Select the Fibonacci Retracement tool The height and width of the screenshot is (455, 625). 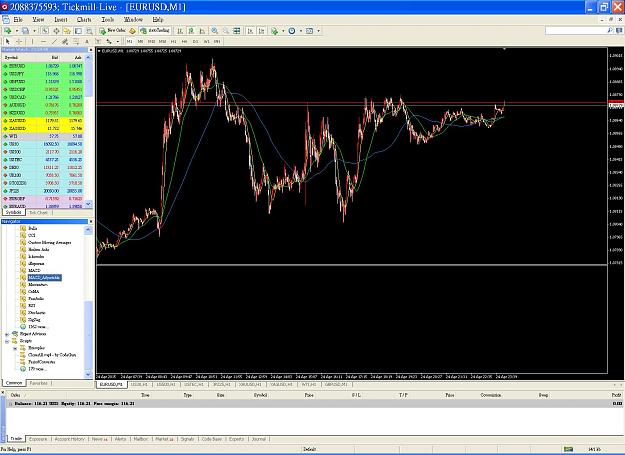(76, 41)
